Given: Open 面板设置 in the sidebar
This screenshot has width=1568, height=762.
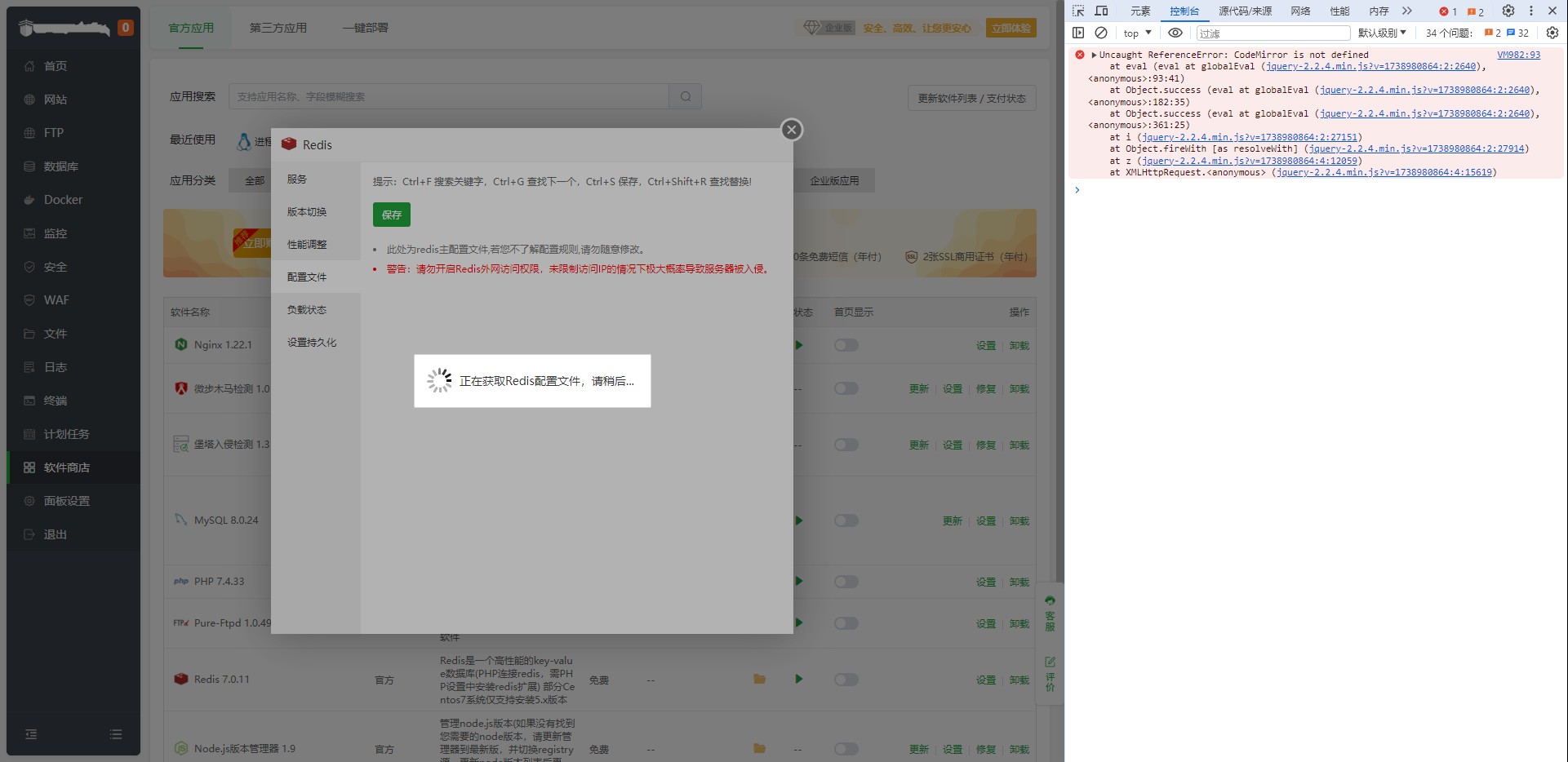Looking at the screenshot, I should (x=73, y=501).
